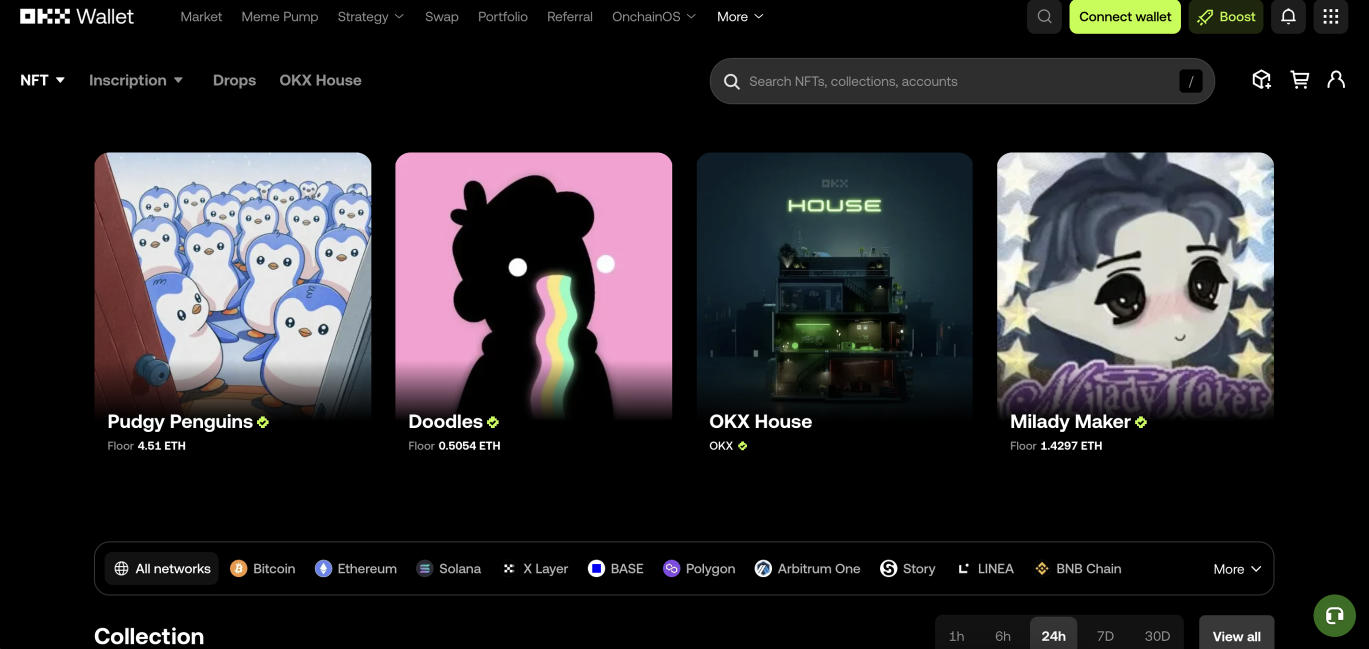Click the magnifier icon in NFT search

tap(732, 81)
